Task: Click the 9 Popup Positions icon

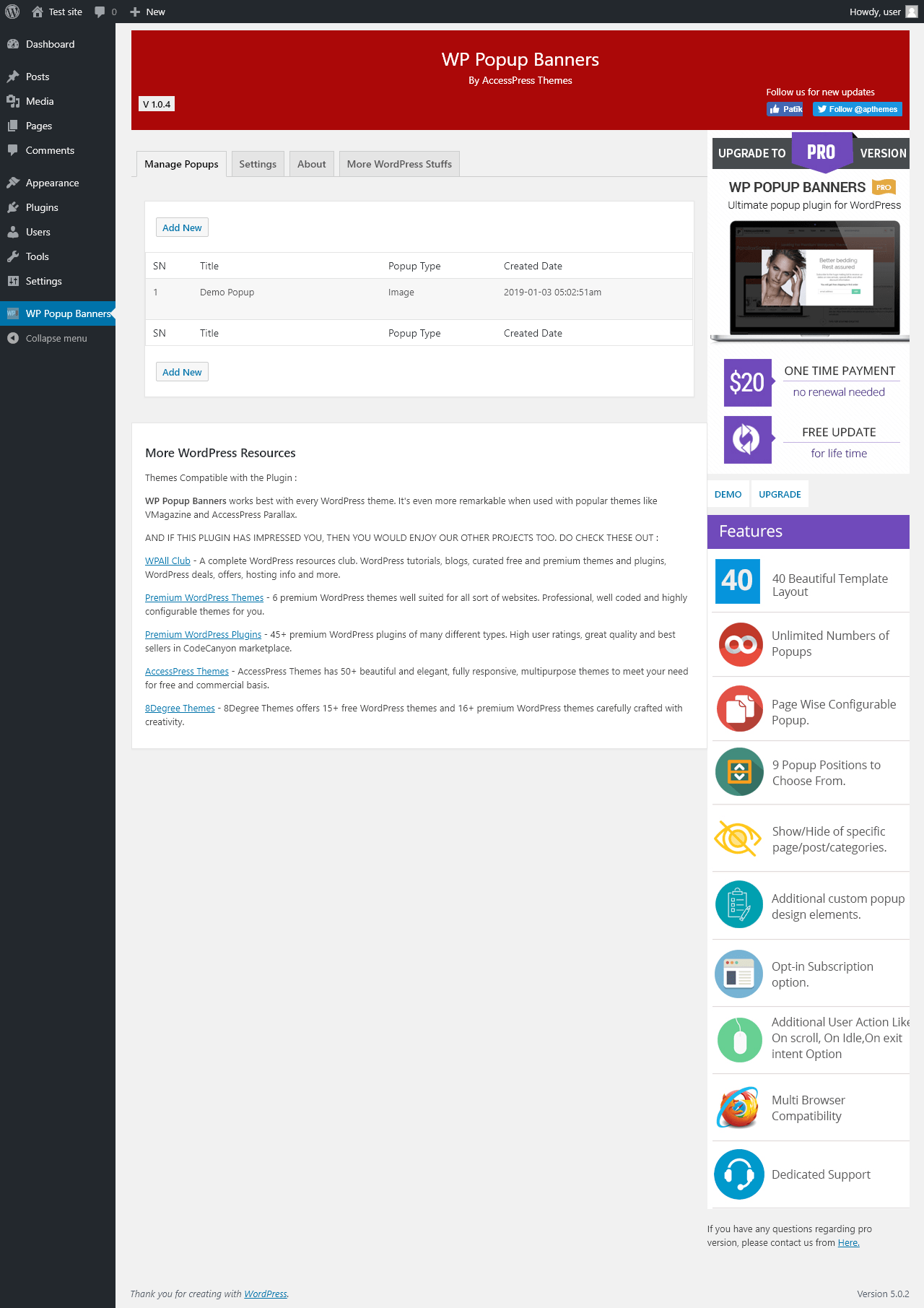Action: tap(739, 772)
